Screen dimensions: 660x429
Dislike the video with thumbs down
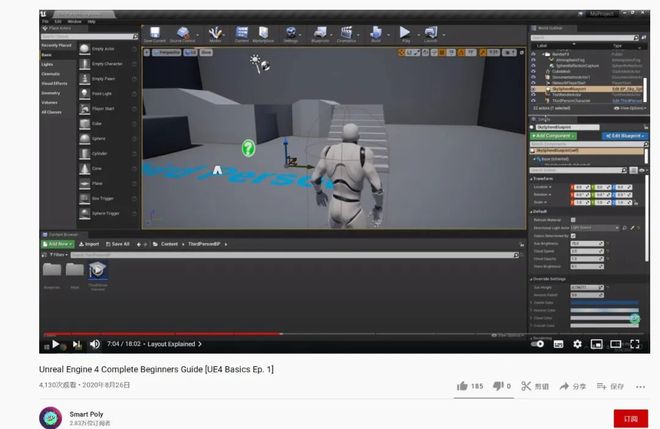tap(502, 386)
